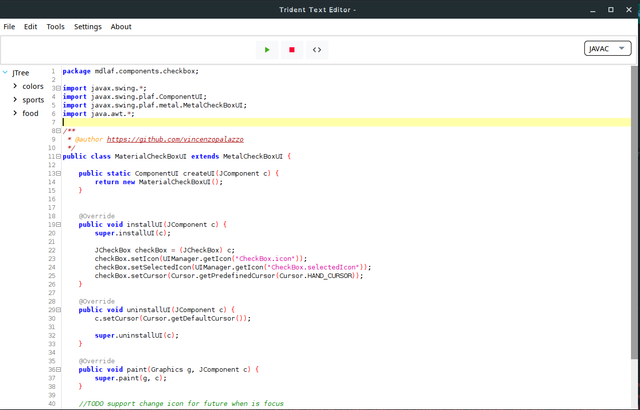Screen dimensions: 640x410
Task: Click the @Override annotation on line 18
Action: point(97,216)
